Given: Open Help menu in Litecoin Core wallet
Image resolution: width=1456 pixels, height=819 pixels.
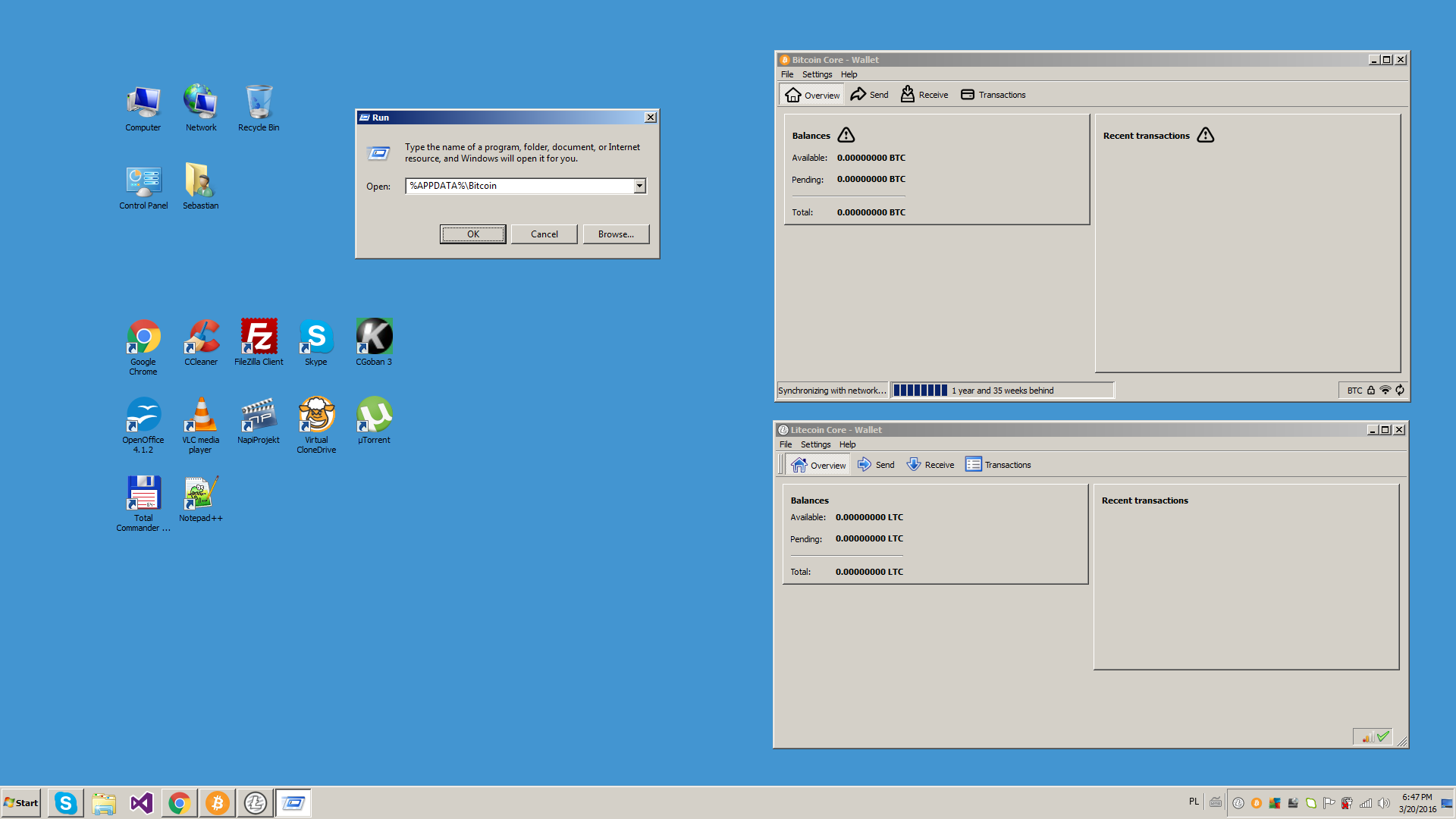Looking at the screenshot, I should tap(847, 444).
